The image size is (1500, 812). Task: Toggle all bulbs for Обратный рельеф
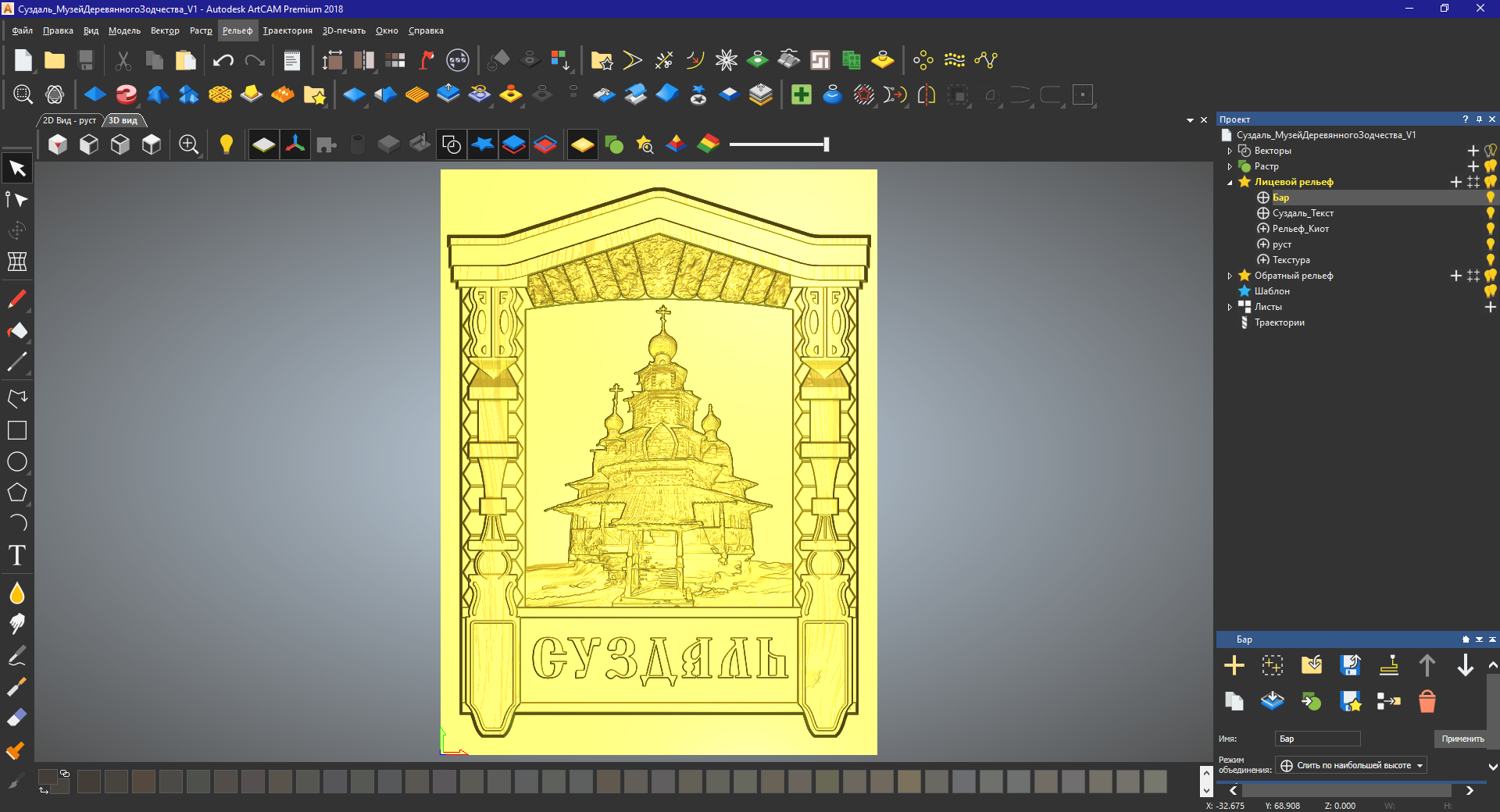(1491, 276)
